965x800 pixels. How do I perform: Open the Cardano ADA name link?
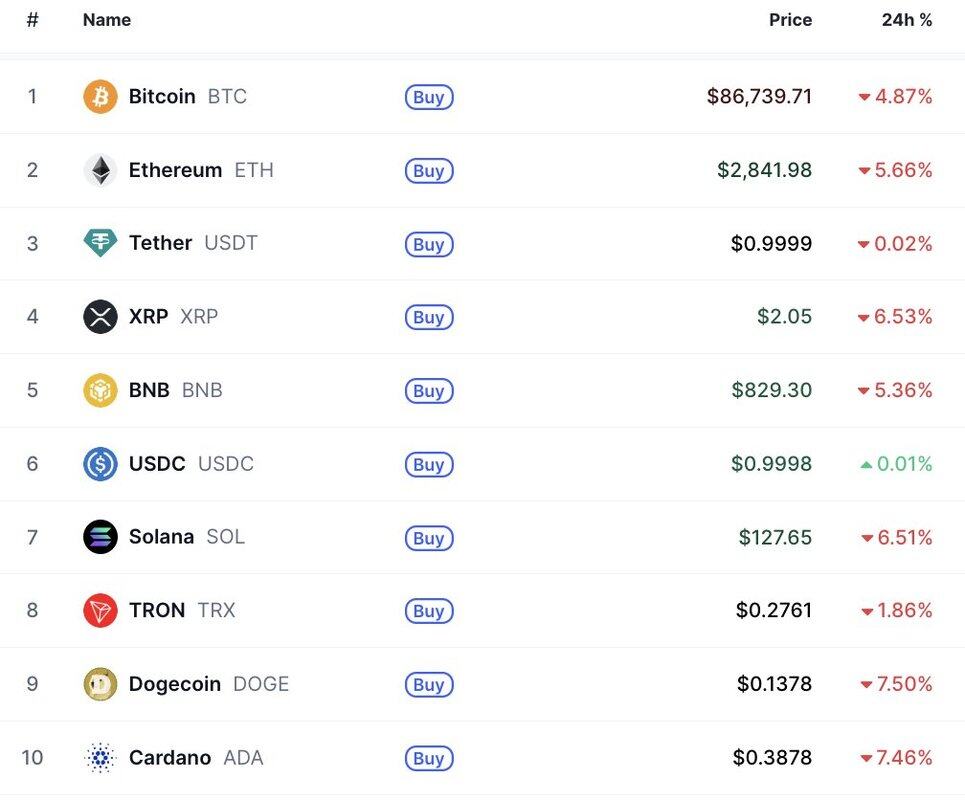click(x=170, y=758)
